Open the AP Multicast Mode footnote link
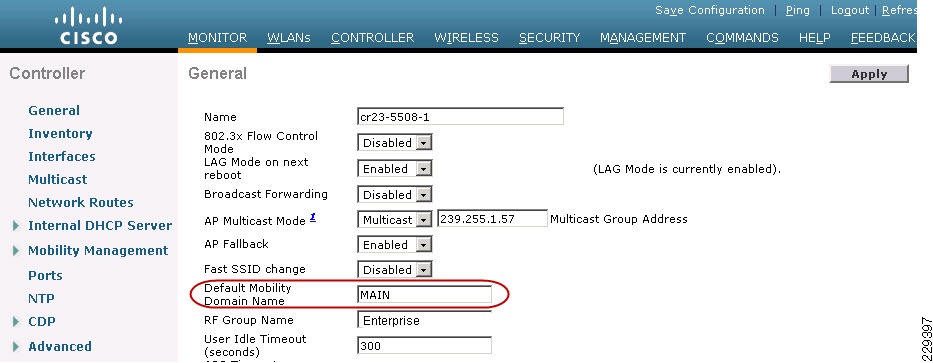This screenshot has height=363, width=933. [x=312, y=218]
